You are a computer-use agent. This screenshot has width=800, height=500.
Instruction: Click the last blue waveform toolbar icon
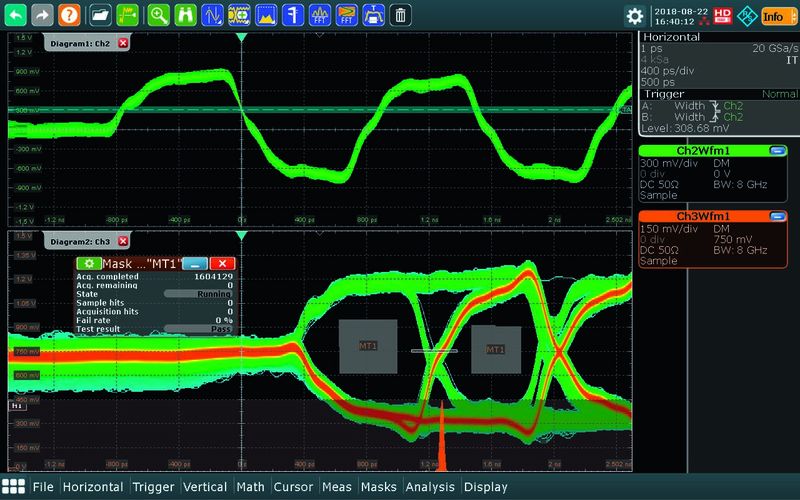click(373, 15)
